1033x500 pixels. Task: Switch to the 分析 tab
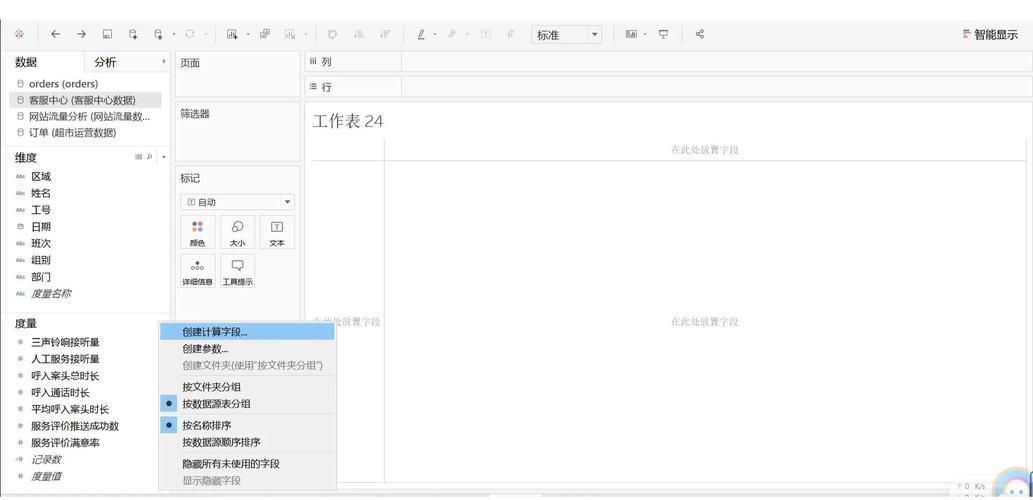pos(105,63)
